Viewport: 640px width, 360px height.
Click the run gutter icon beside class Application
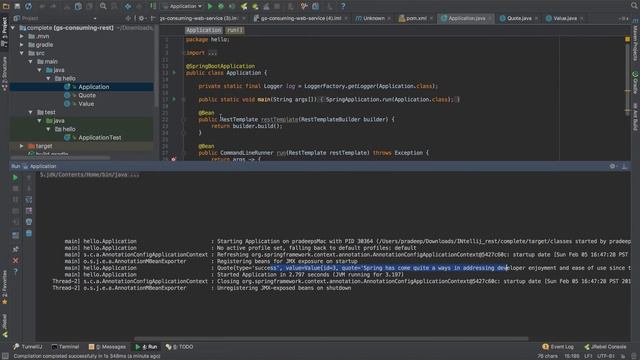point(174,73)
